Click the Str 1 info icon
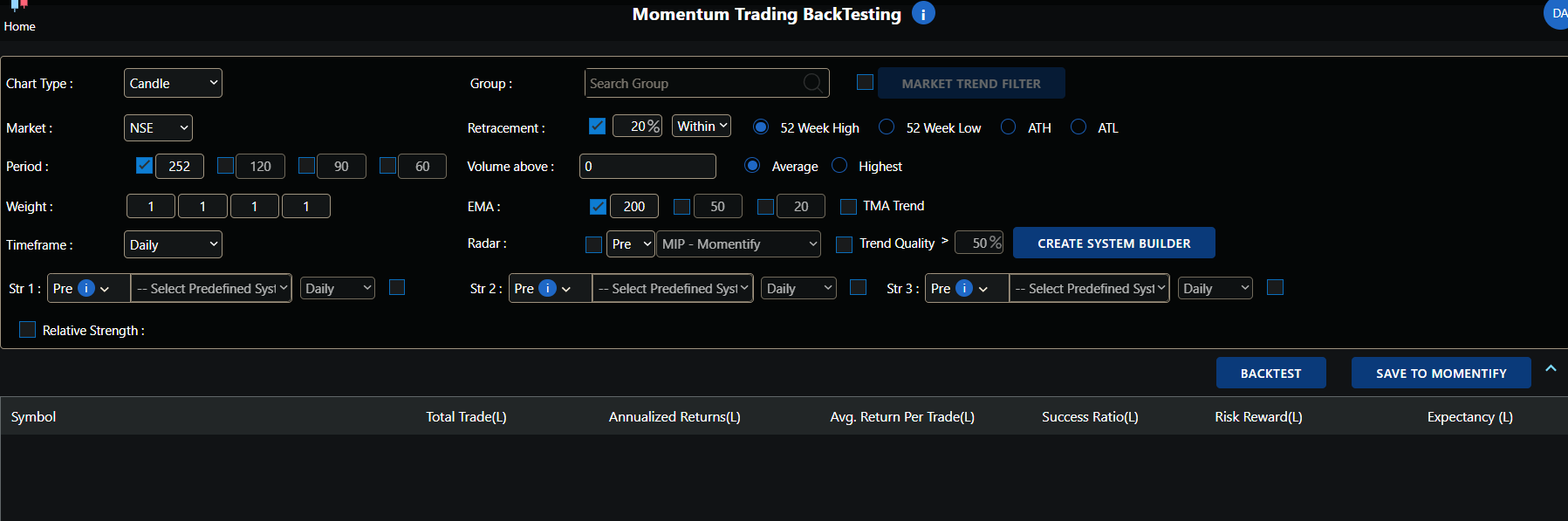 [86, 288]
